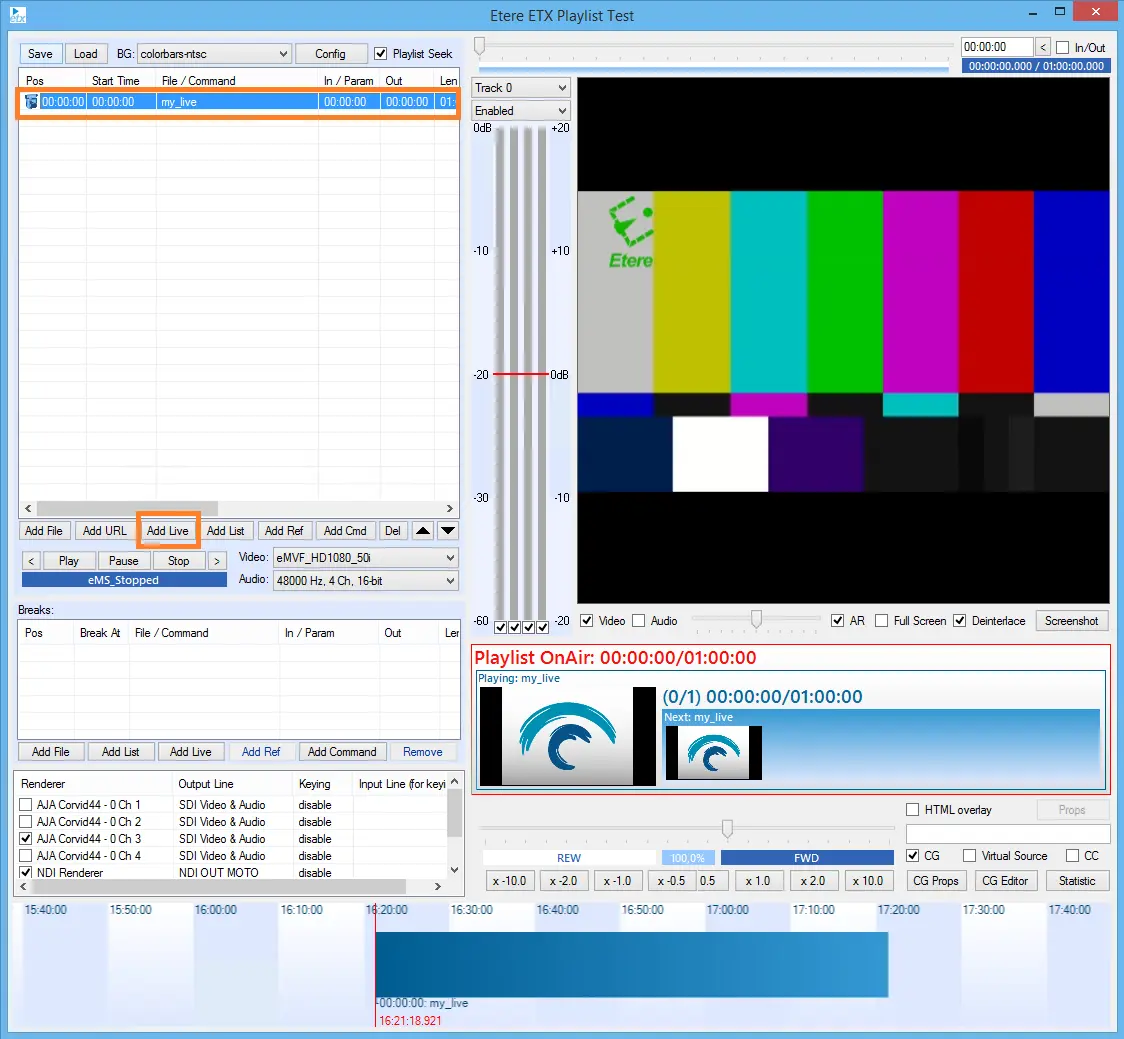Select the my_live playlist row icon
1124x1039 pixels.
tap(31, 102)
